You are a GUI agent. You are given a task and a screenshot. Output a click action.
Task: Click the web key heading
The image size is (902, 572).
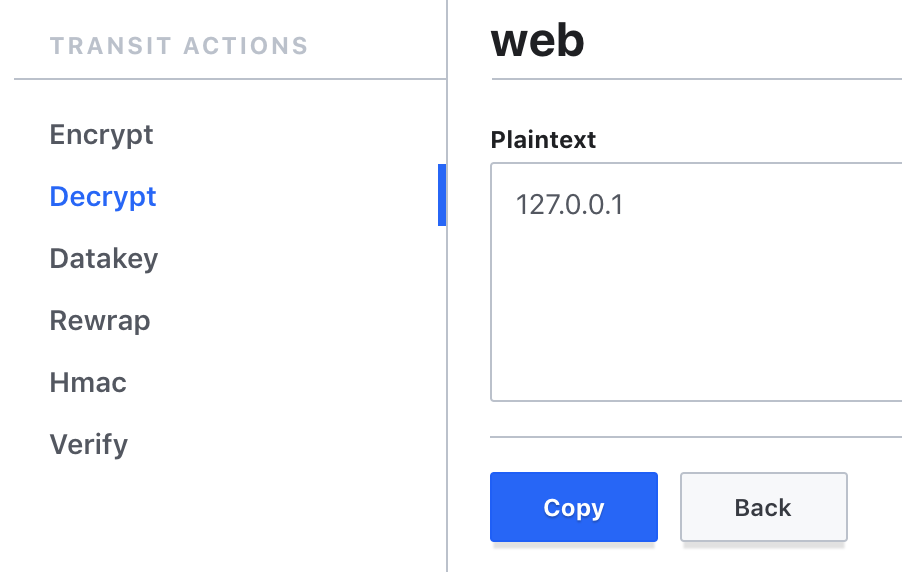(537, 40)
